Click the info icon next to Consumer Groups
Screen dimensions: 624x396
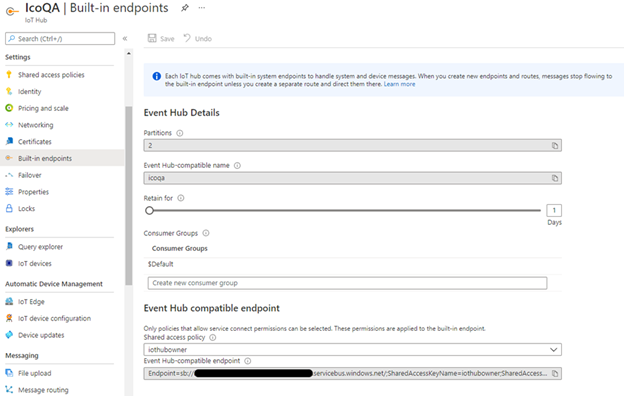[x=206, y=233]
